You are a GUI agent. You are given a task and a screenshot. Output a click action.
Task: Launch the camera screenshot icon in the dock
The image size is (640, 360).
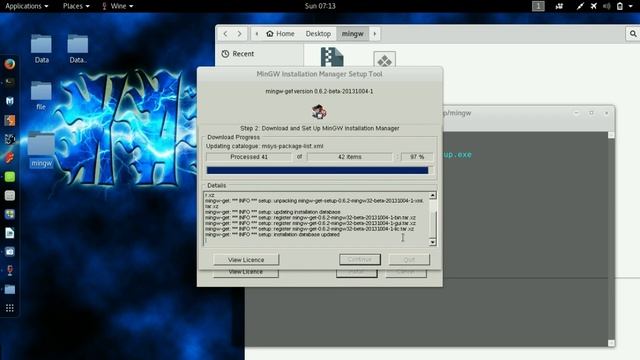pos(10,252)
